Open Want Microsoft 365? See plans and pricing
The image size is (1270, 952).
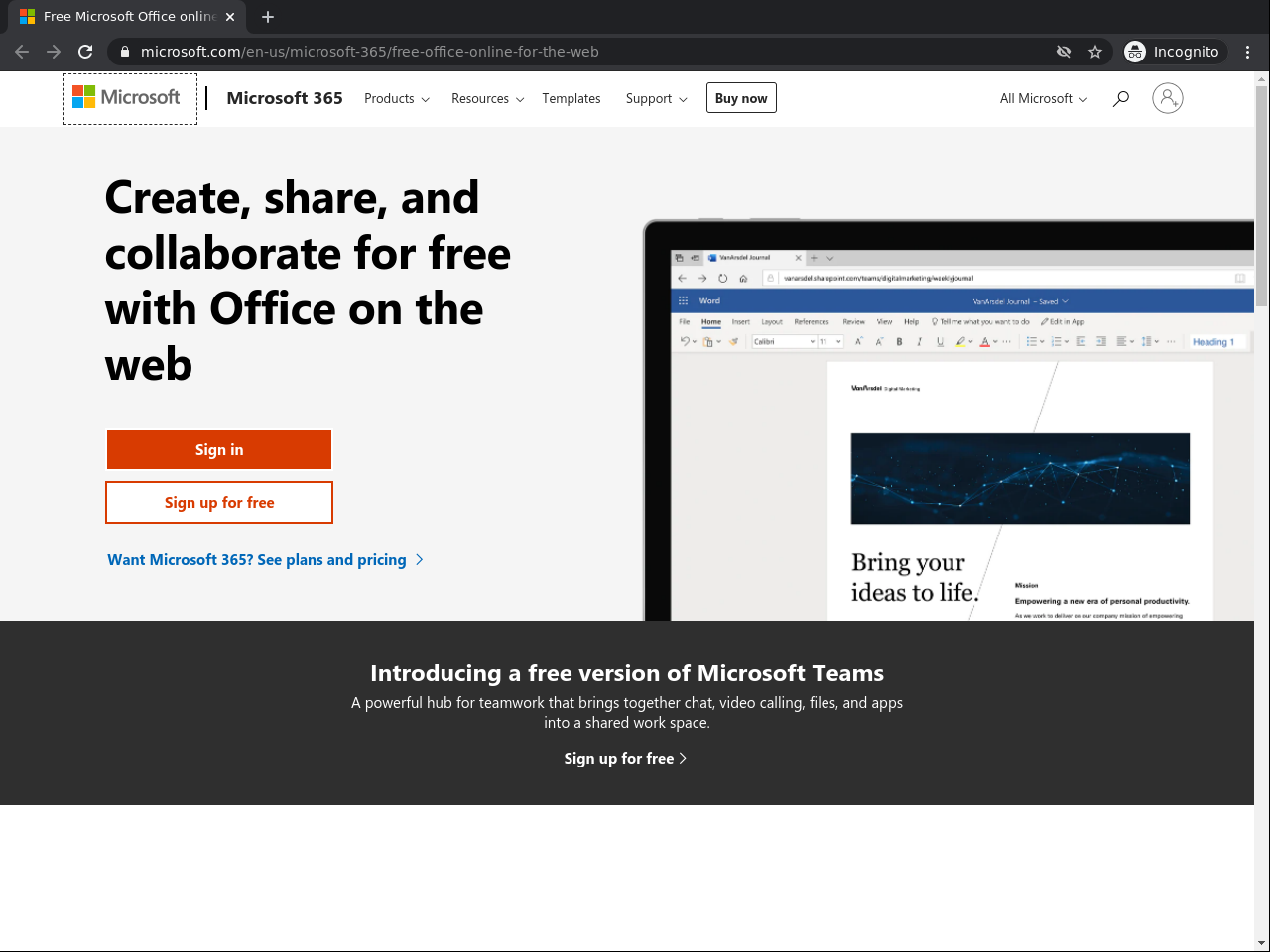(x=266, y=560)
